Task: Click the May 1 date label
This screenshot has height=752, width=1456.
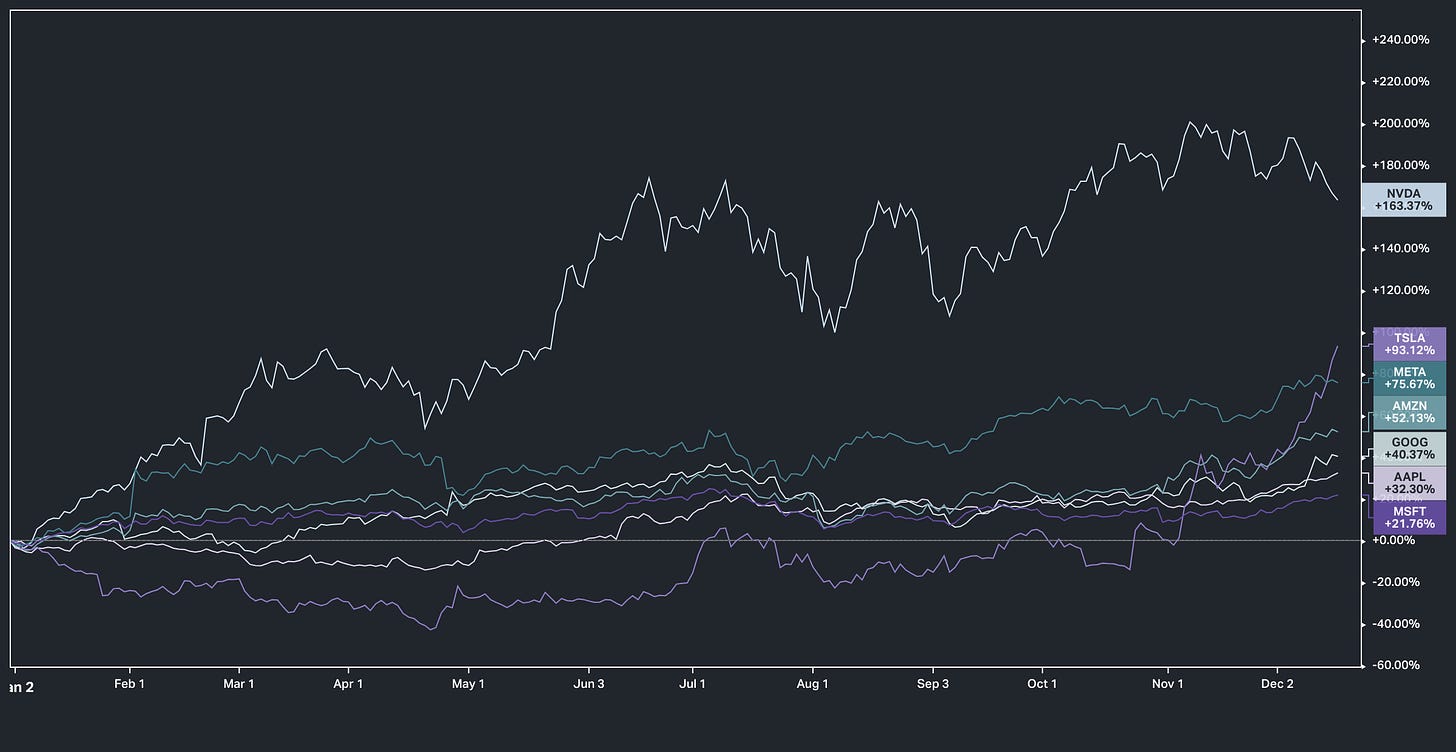Action: (468, 684)
